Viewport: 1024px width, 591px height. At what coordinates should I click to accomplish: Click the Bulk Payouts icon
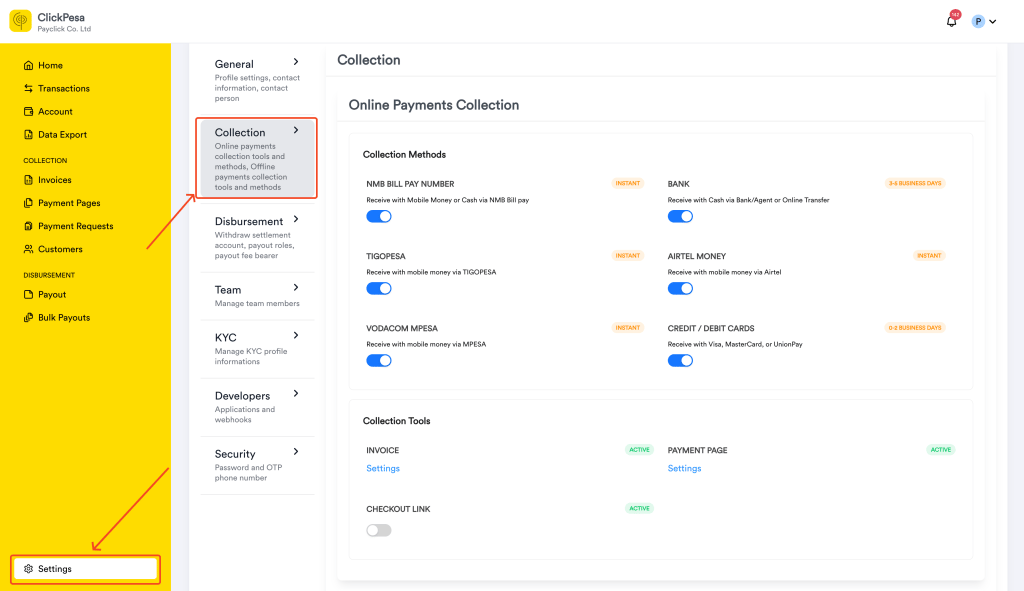28,317
